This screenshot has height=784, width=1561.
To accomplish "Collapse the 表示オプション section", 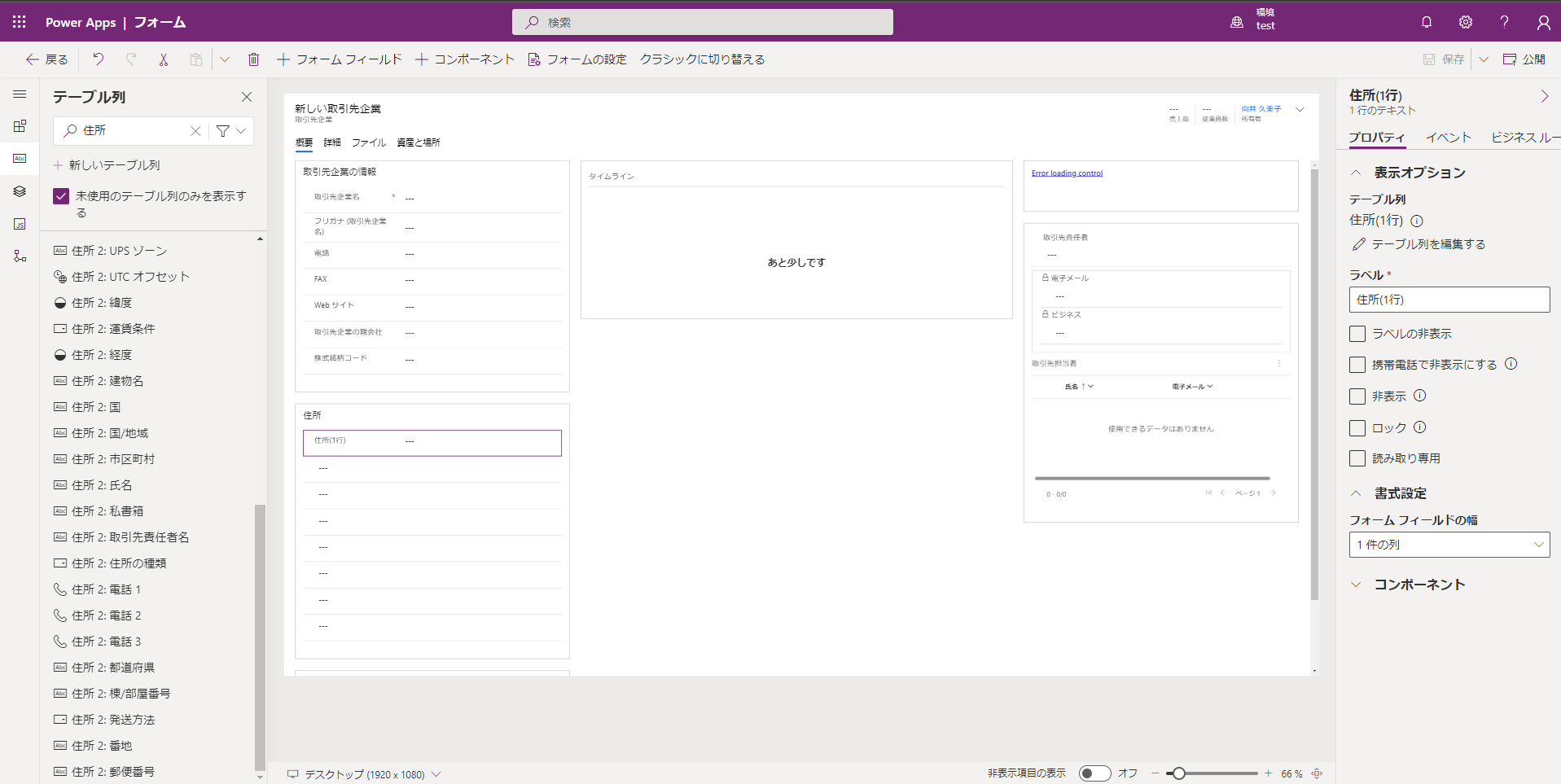I will pos(1356,172).
